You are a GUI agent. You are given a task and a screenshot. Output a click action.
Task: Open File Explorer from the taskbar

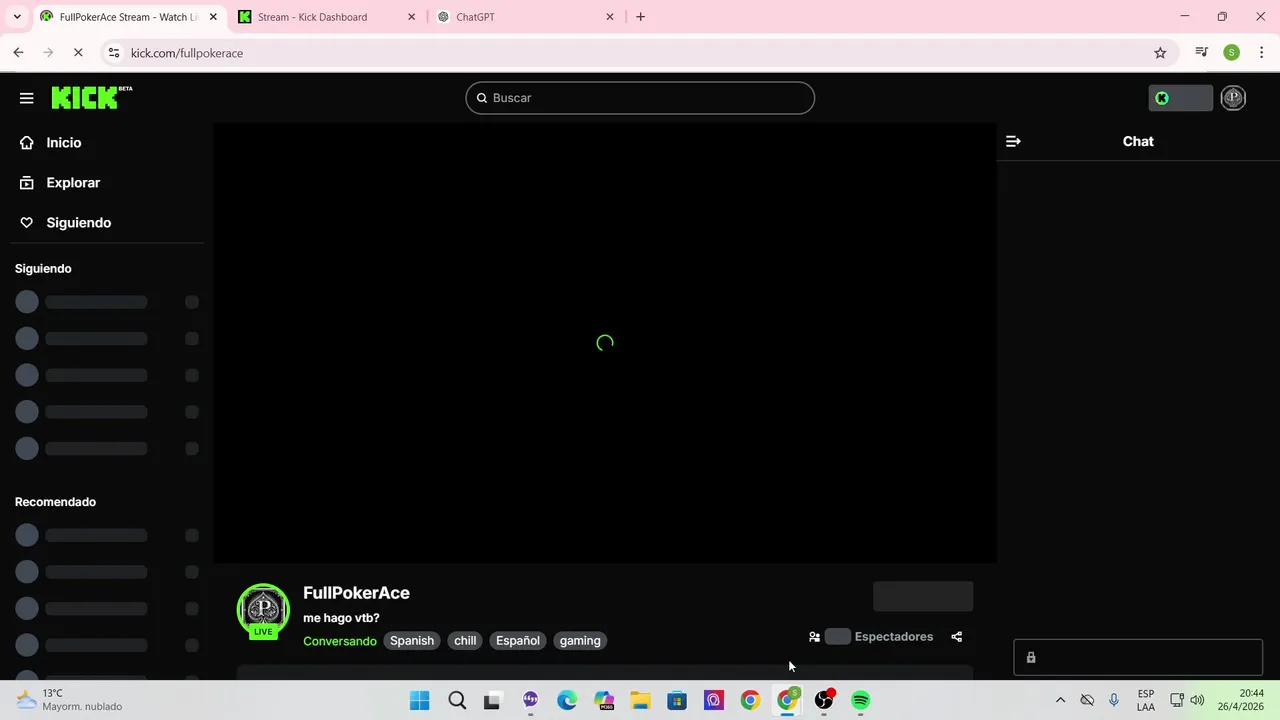640,700
